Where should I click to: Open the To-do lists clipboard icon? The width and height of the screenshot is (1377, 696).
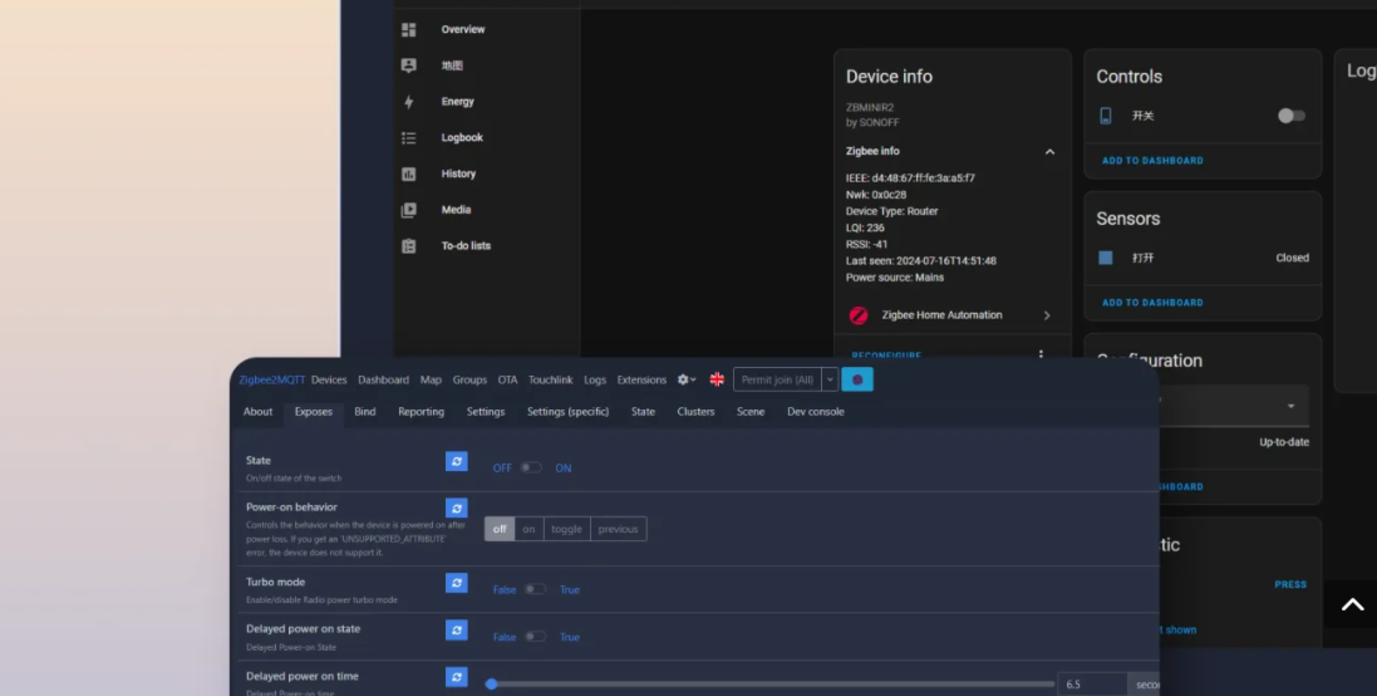pos(408,246)
